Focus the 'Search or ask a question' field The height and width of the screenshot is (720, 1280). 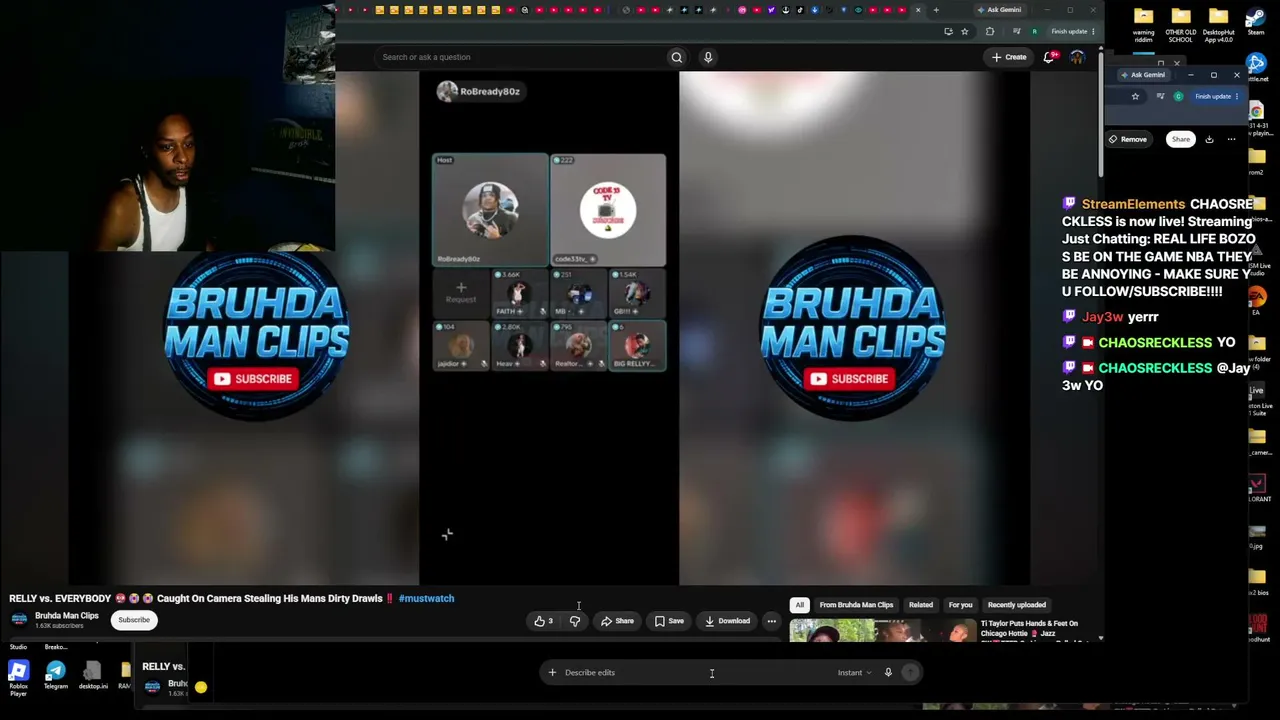tap(520, 57)
